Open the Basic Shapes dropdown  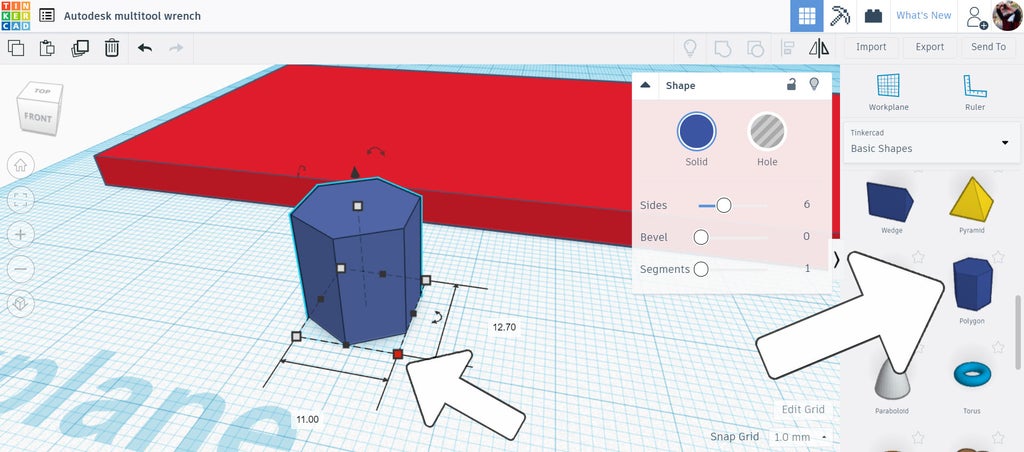(932, 142)
